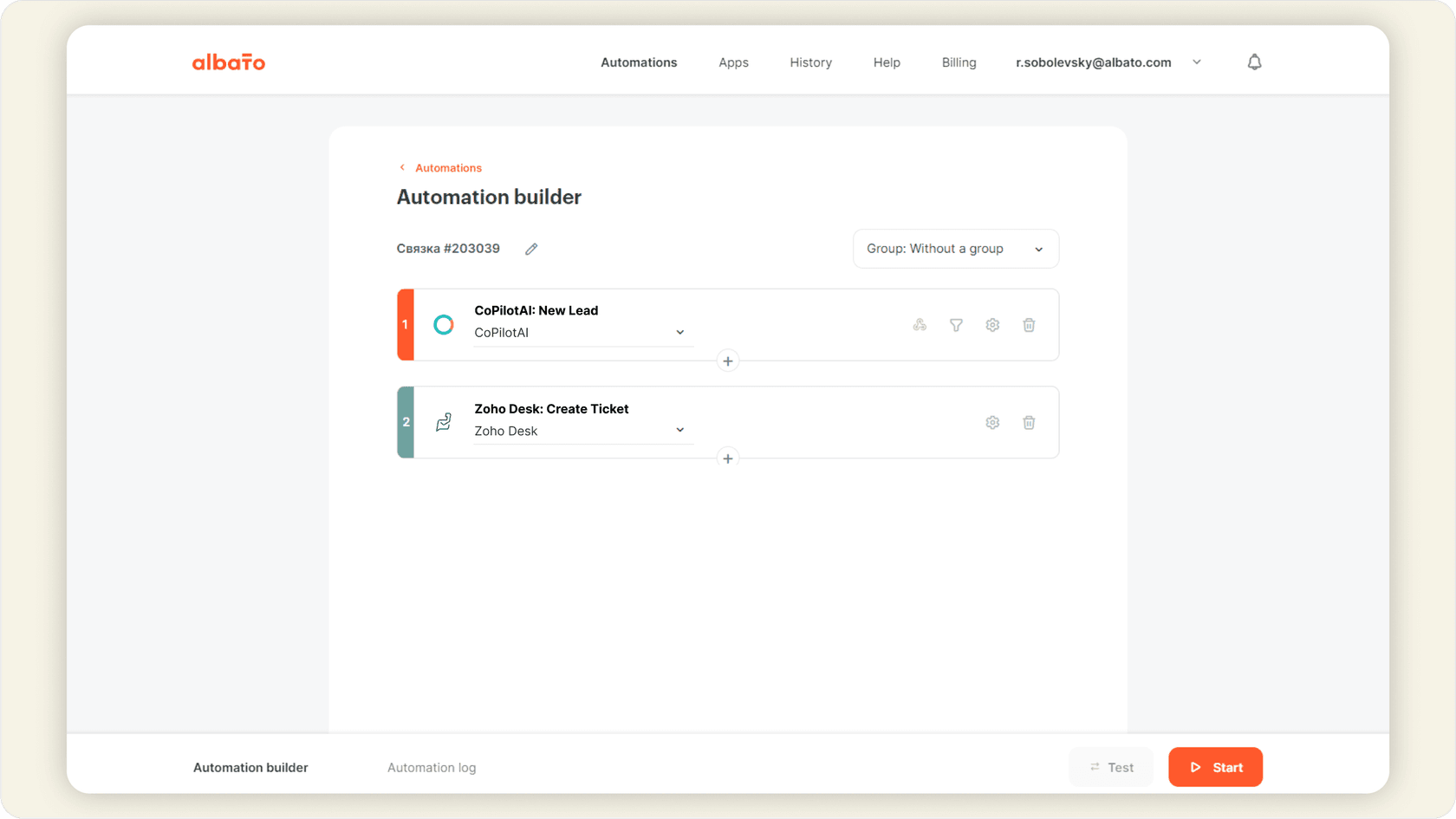Open settings for the Zoho Desk: Create Ticket step
The image size is (1456, 819).
click(992, 422)
